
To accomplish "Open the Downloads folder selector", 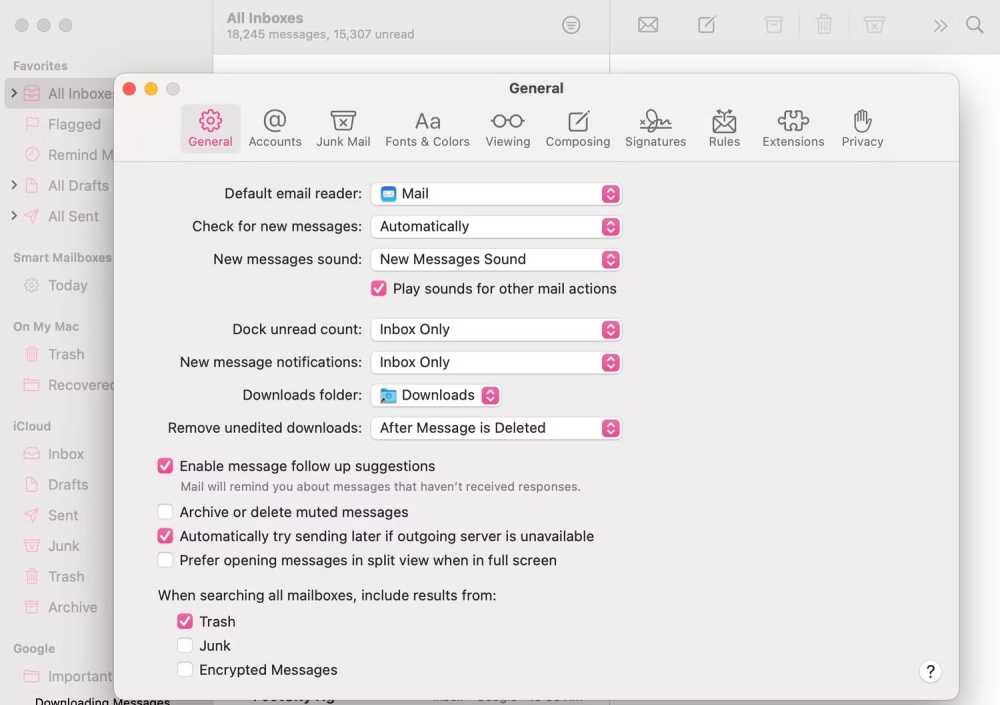I will pyautogui.click(x=436, y=395).
